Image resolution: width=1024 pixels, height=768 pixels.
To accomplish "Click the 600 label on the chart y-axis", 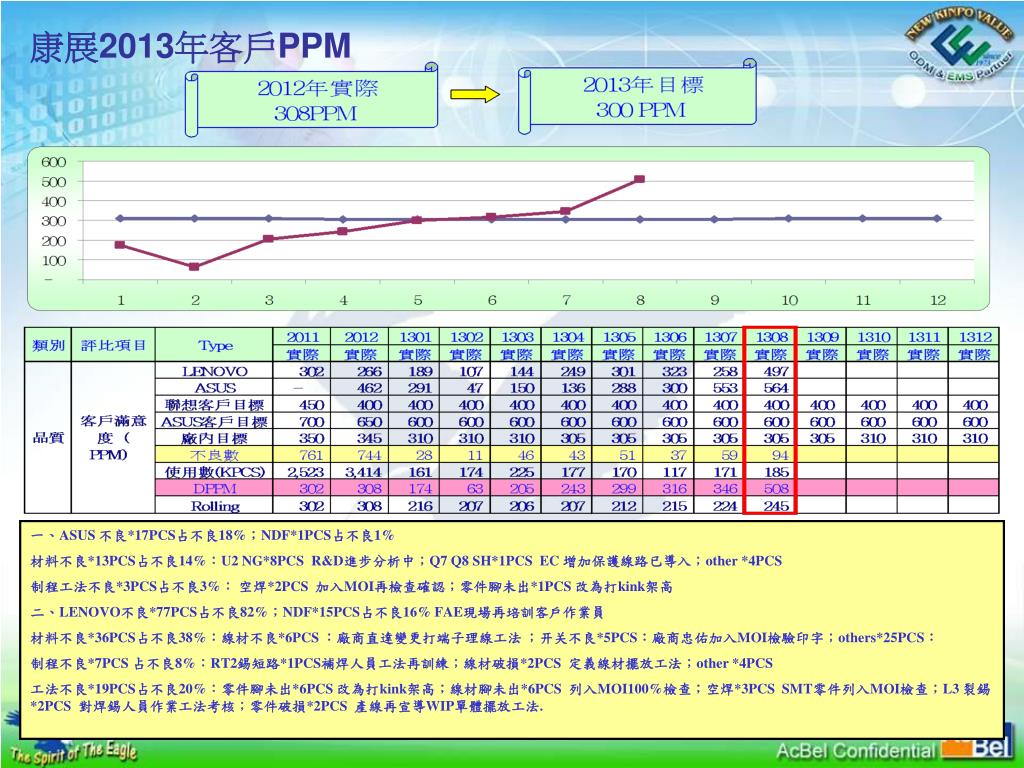I will point(54,162).
